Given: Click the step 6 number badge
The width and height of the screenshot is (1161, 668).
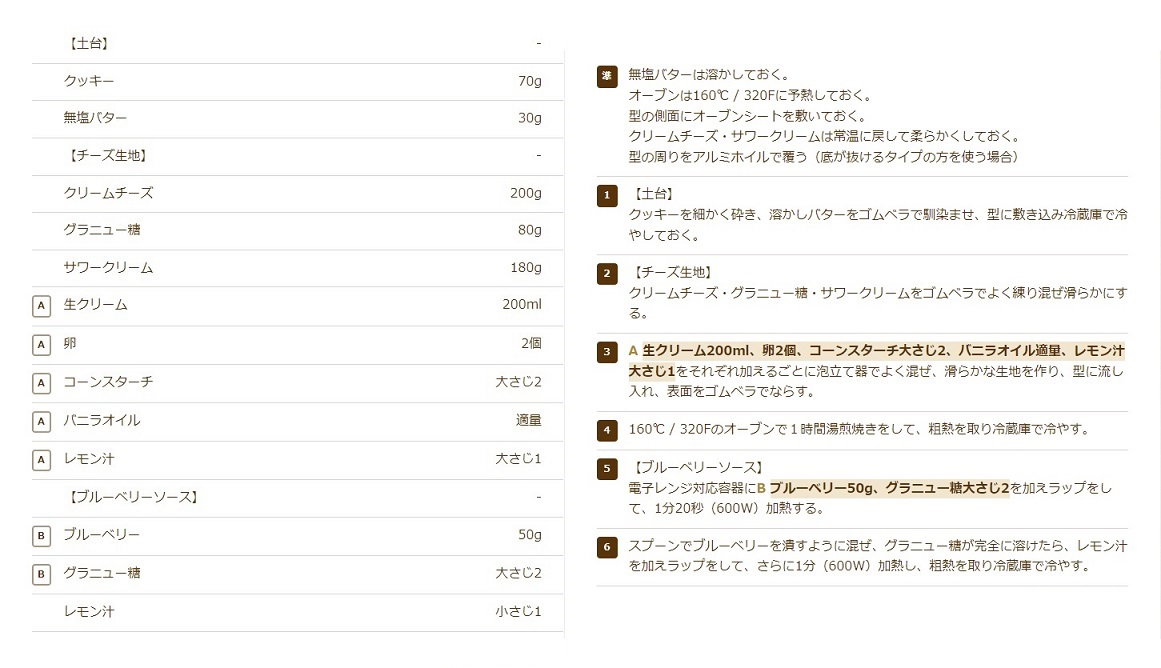Looking at the screenshot, I should (607, 547).
